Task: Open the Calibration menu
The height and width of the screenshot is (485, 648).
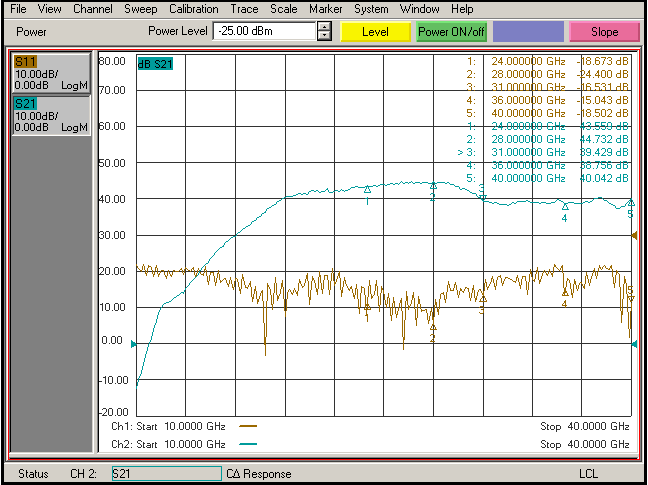Action: 193,9
